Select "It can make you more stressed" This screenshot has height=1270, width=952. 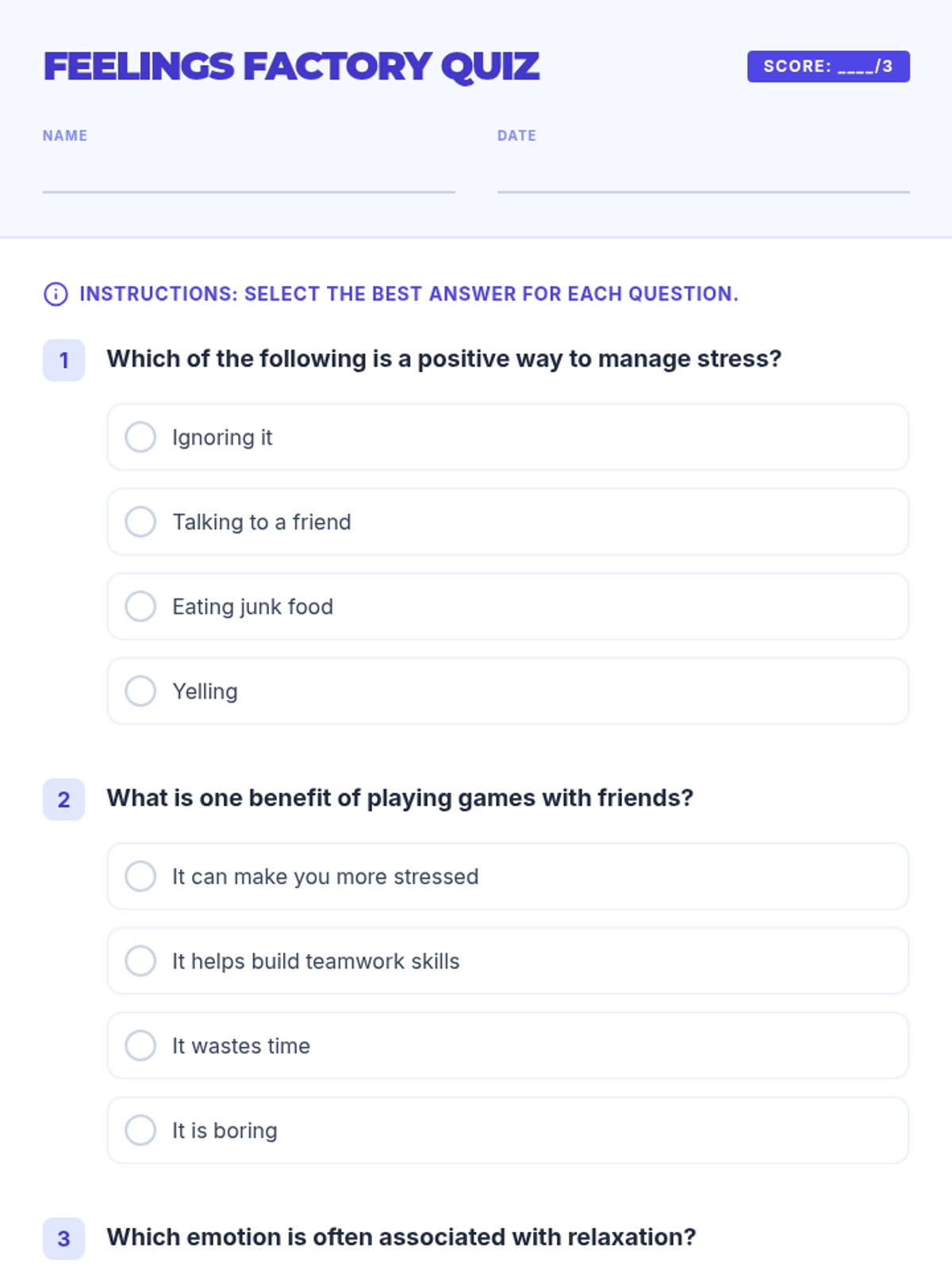tap(140, 876)
